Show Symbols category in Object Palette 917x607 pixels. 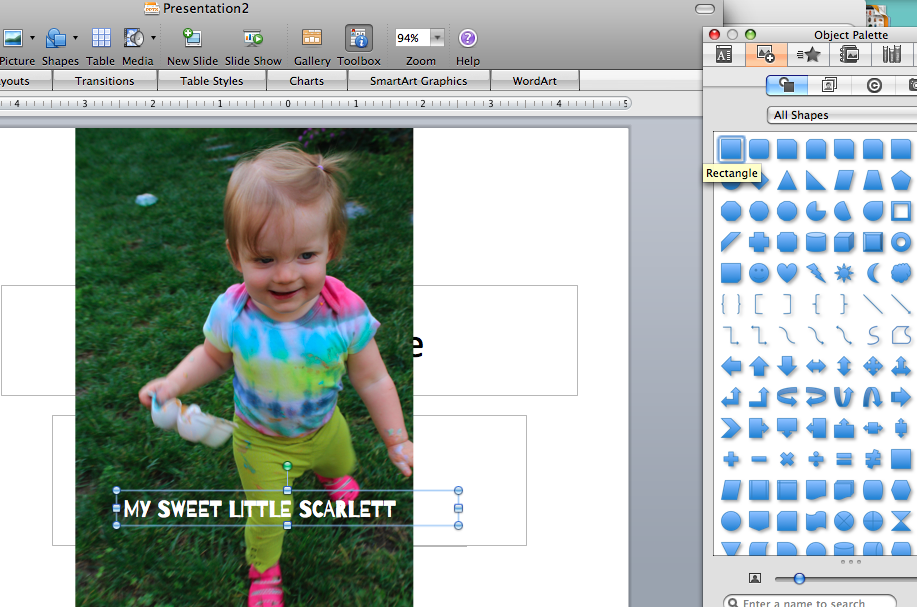874,85
